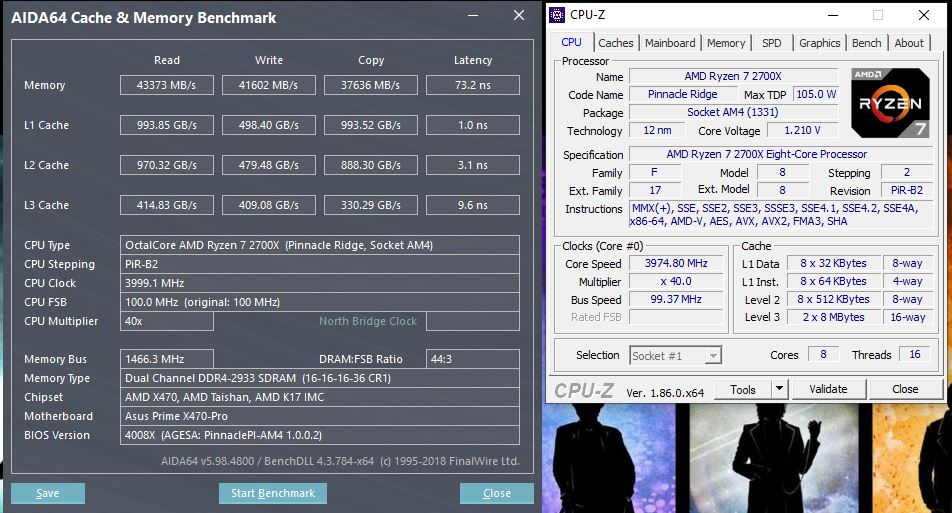The height and width of the screenshot is (513, 952).
Task: Minimize the CPU-Z window
Action: click(833, 15)
